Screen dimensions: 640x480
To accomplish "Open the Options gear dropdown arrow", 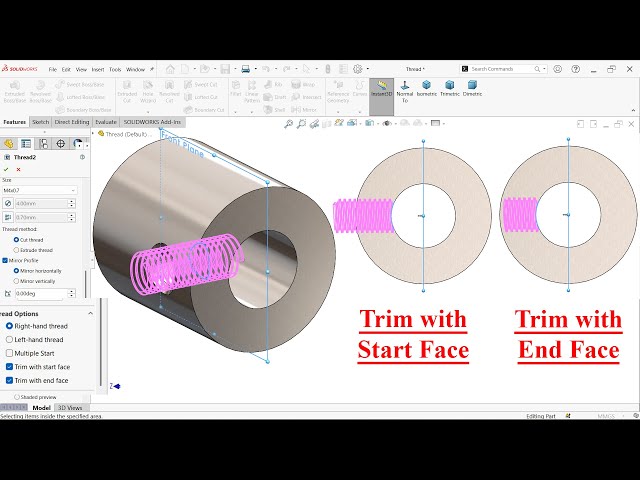I will point(367,69).
